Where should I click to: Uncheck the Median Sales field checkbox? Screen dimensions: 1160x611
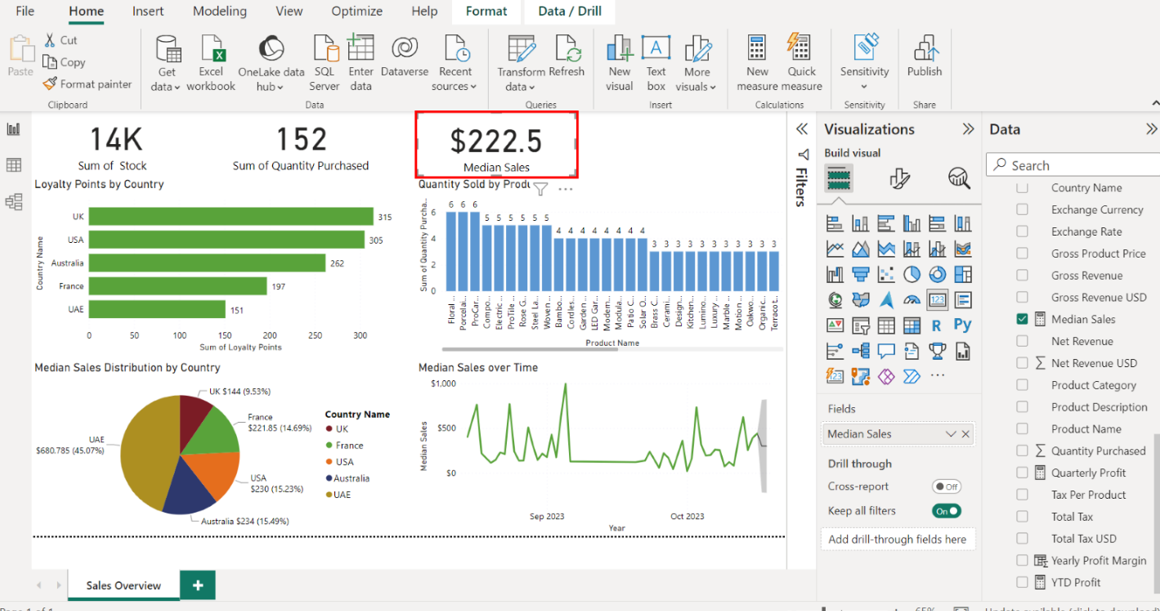pos(1022,319)
